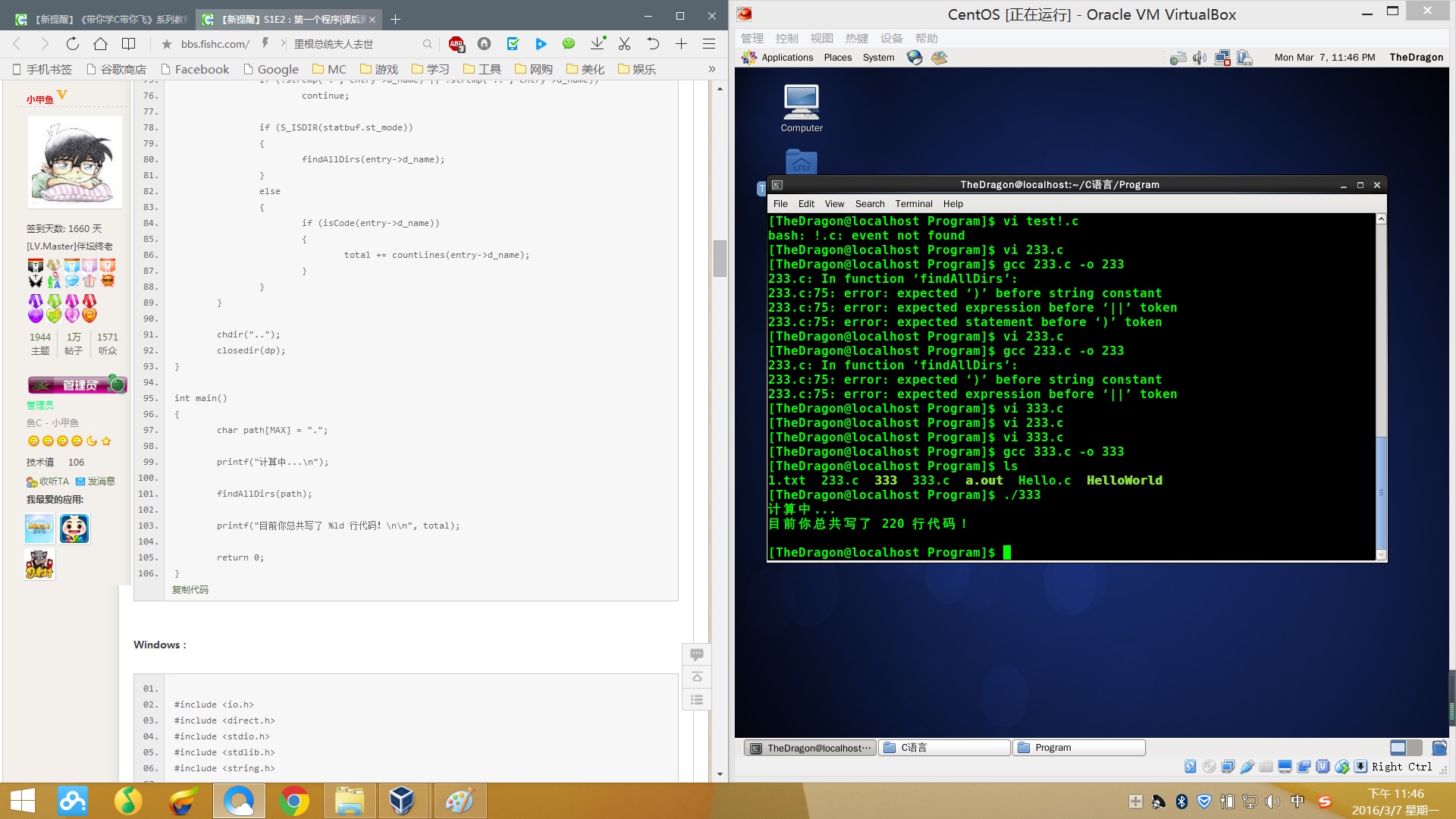Screen dimensions: 1456x819
Task: Click VirtualBox display status icon
Action: 1285,767
